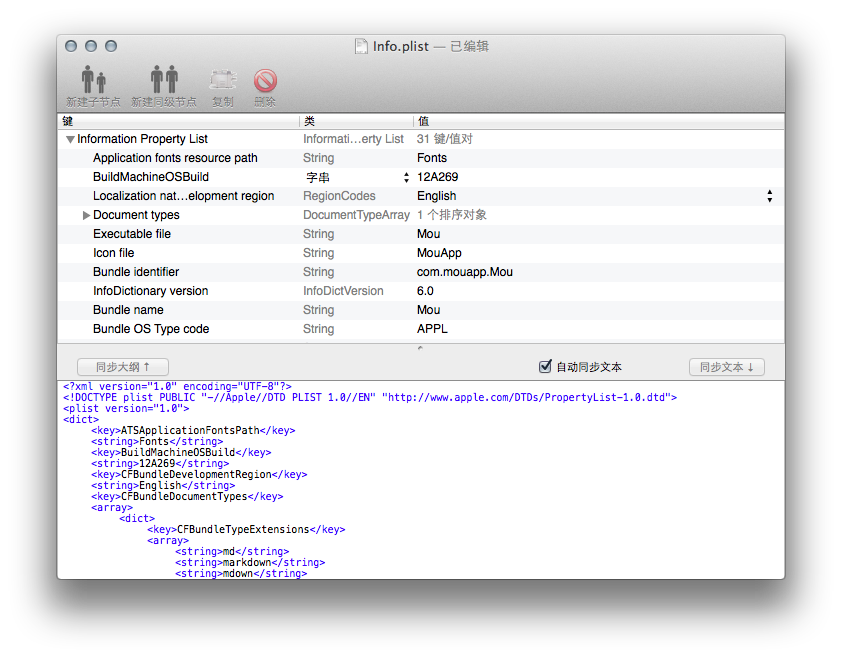Click the RegionCodes type cell
This screenshot has width=842, height=658.
click(x=339, y=196)
